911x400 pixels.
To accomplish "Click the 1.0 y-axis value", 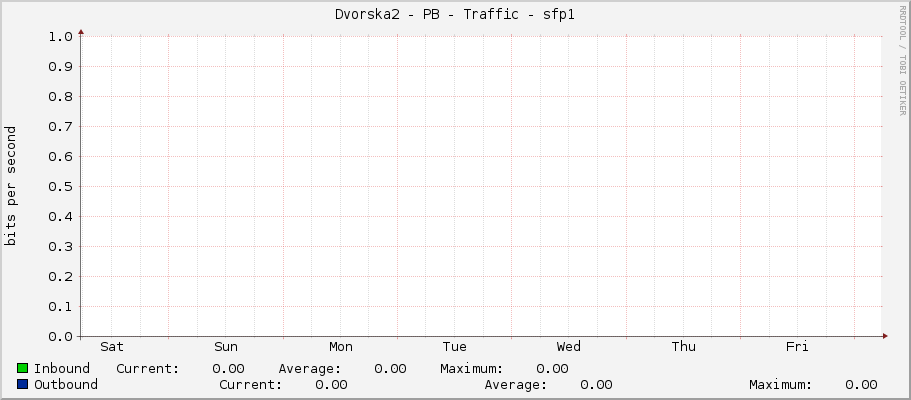I will coord(60,37).
